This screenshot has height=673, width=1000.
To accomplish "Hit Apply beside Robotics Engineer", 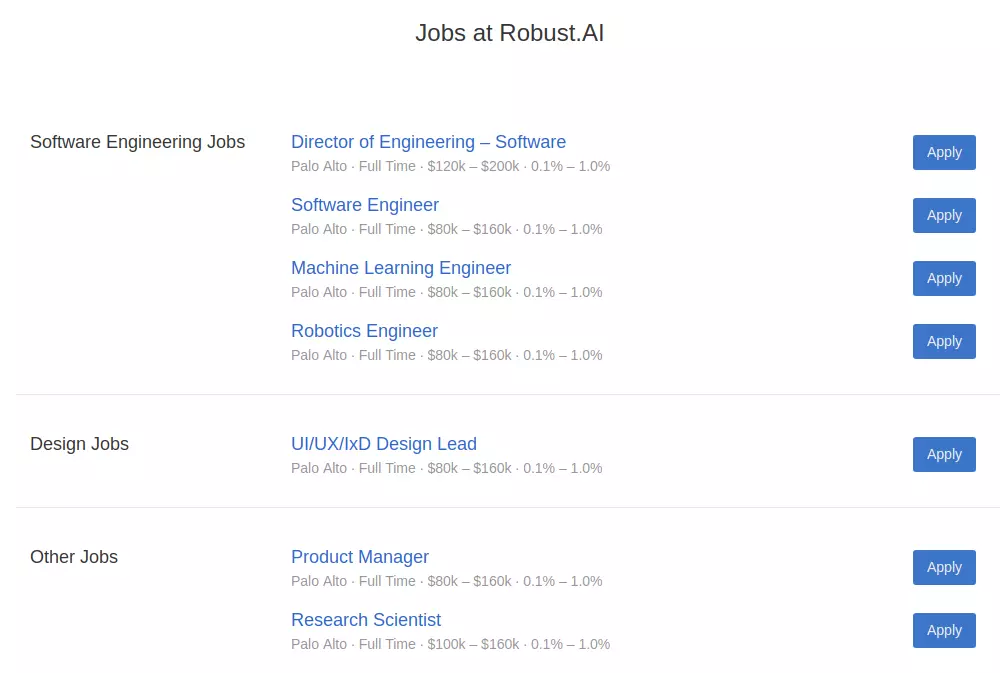I will (x=943, y=342).
